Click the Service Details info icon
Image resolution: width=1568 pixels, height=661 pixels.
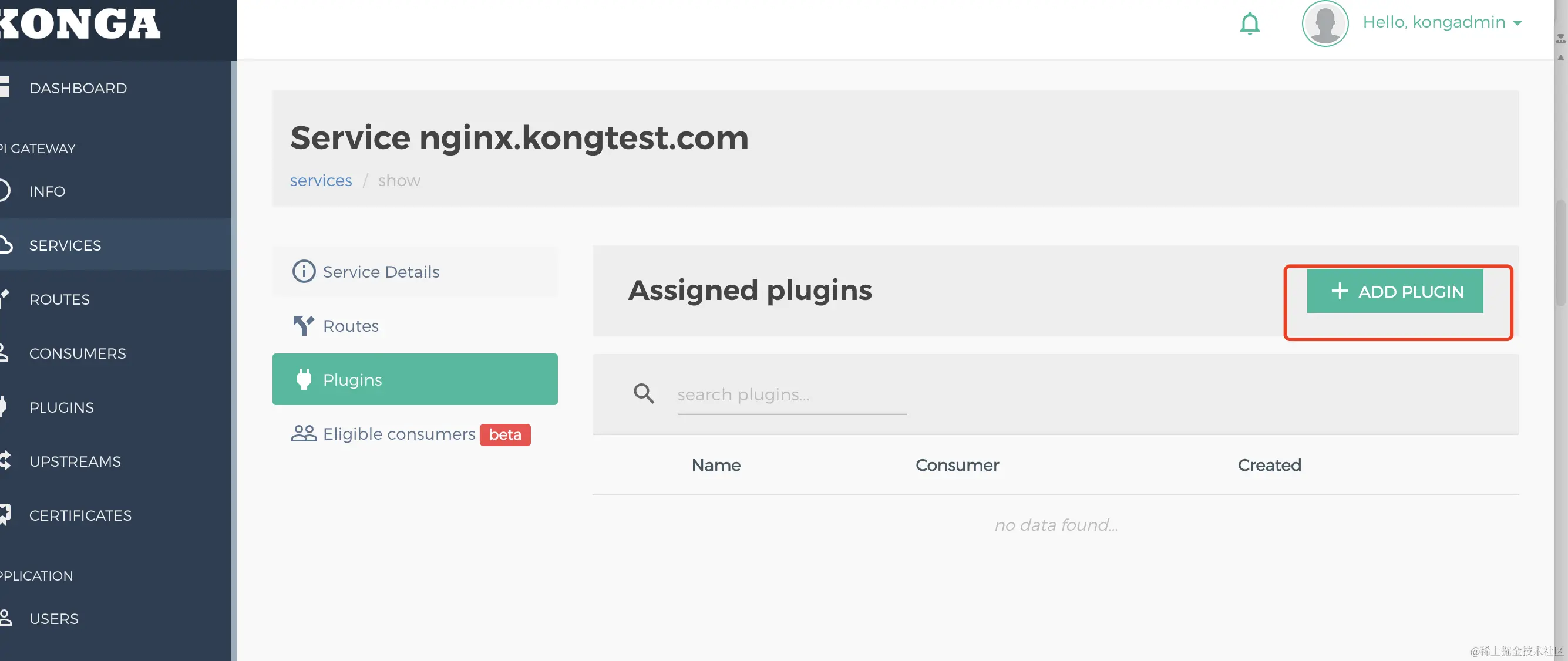[x=304, y=271]
